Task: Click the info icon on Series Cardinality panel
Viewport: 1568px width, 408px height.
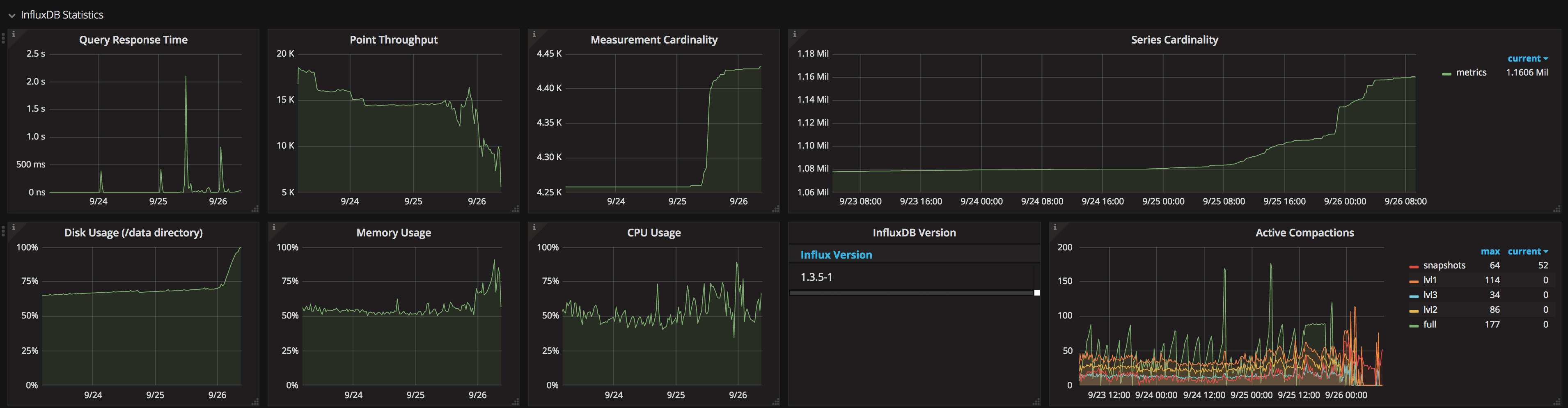Action: click(x=795, y=35)
